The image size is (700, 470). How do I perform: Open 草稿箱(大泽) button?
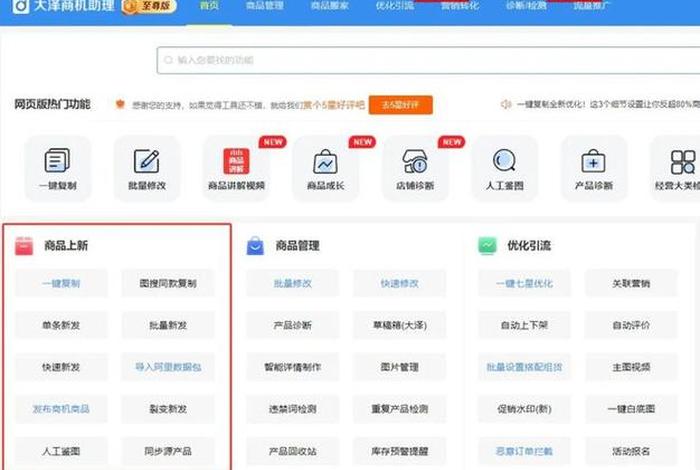[x=400, y=325]
